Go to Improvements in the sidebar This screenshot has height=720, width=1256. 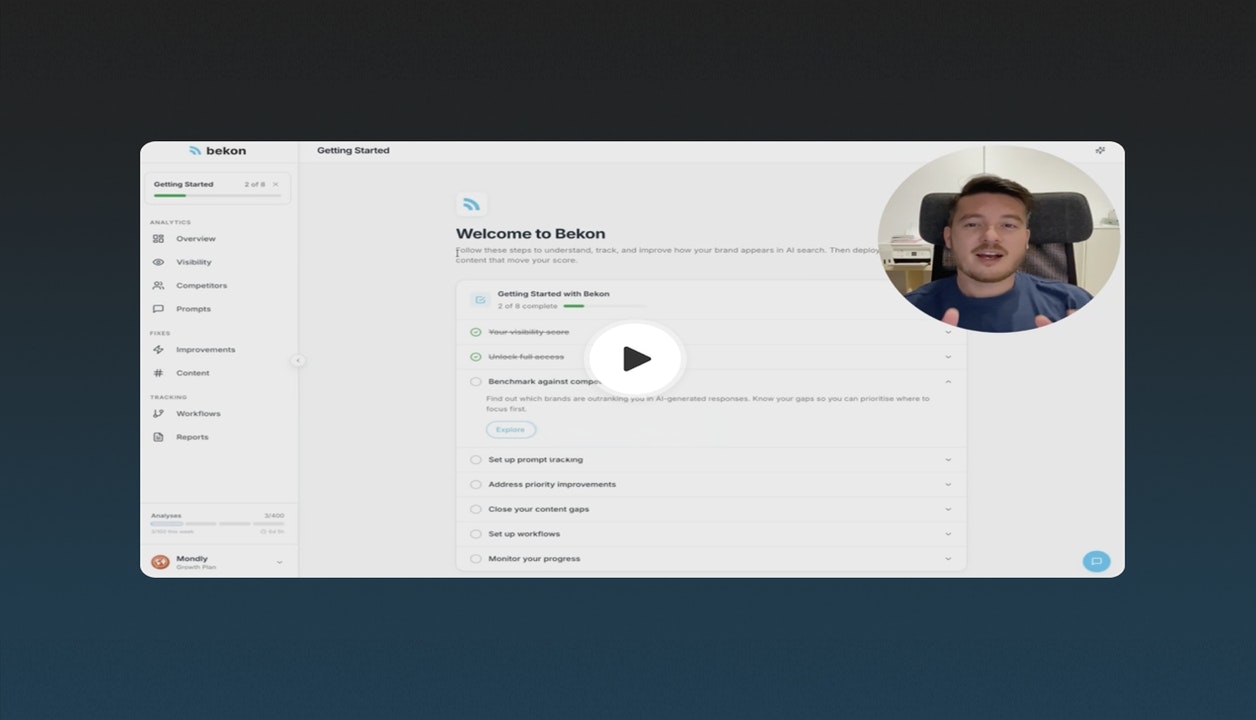point(206,350)
